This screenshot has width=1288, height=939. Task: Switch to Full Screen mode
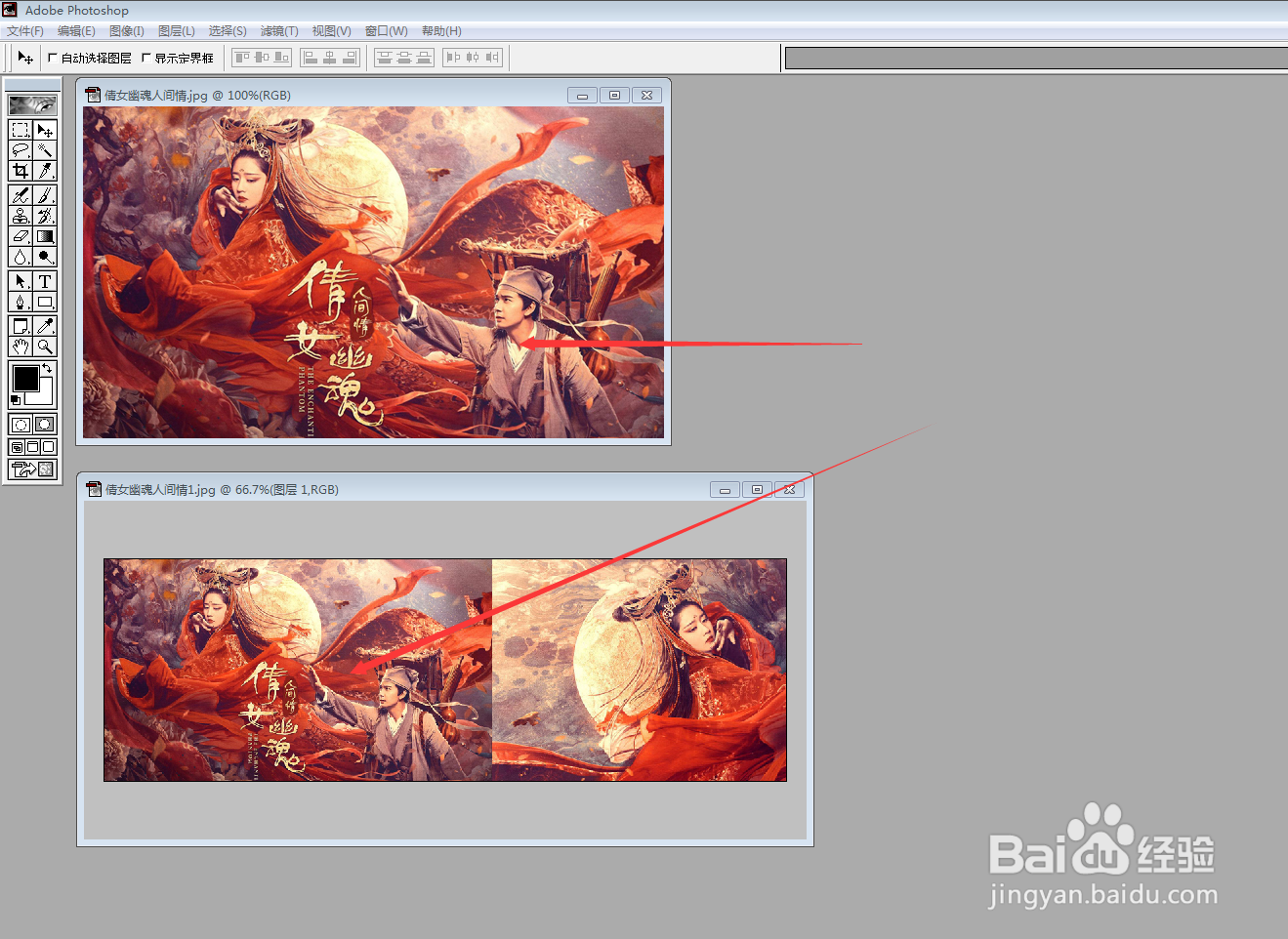click(48, 447)
